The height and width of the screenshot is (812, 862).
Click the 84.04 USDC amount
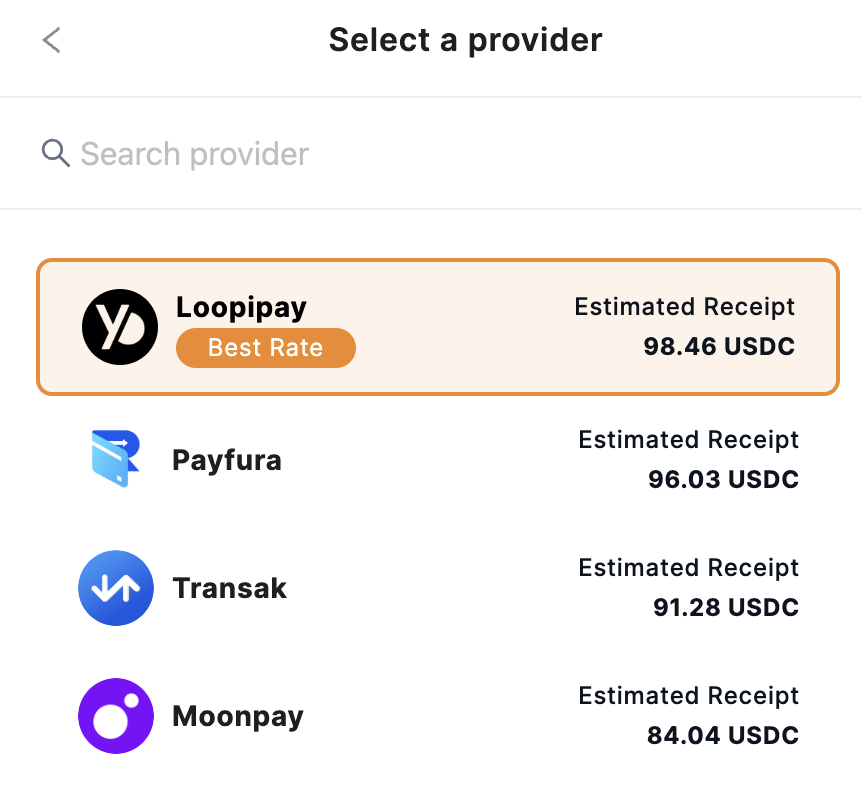coord(722,736)
